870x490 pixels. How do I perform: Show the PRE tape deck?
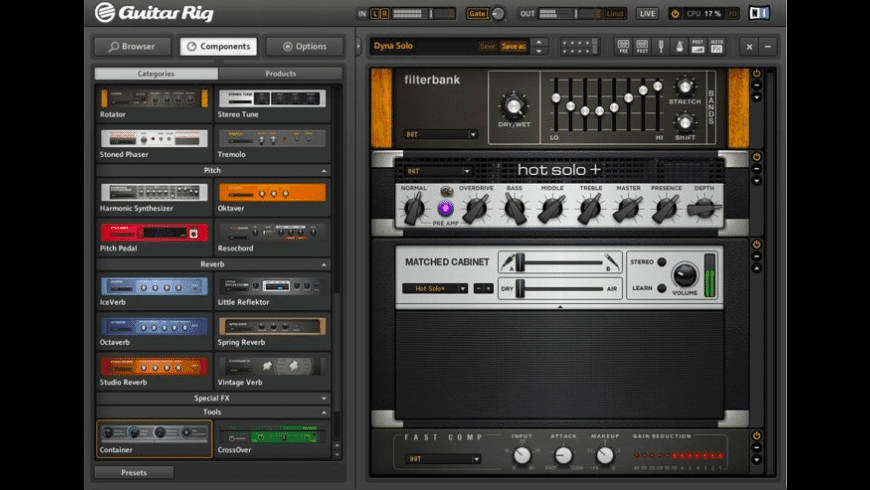point(623,46)
